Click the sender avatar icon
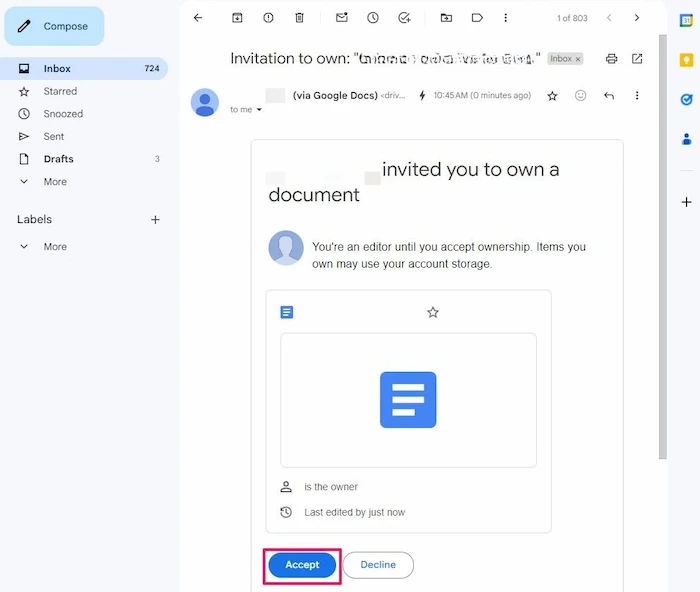The width and height of the screenshot is (700, 592). [205, 102]
